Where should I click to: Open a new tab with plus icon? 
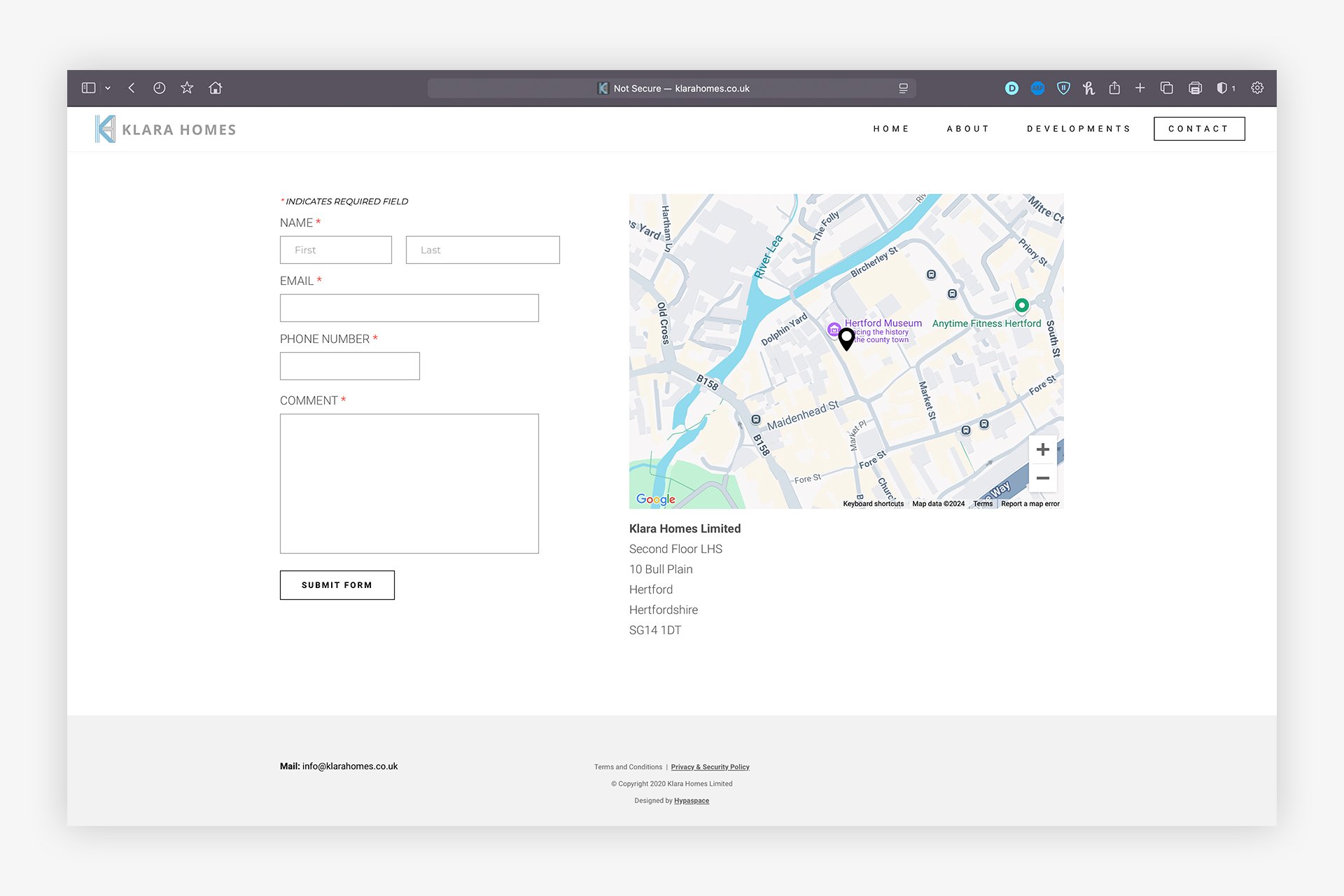pos(1140,87)
